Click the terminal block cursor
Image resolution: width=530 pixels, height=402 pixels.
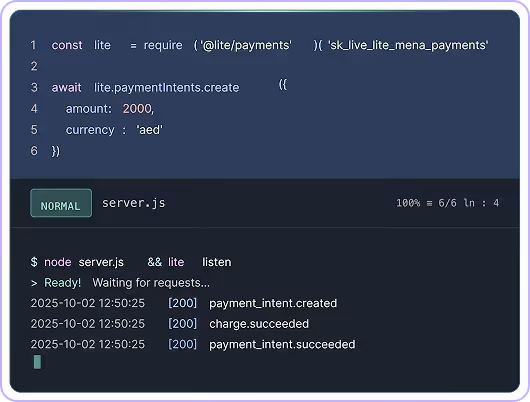38,362
